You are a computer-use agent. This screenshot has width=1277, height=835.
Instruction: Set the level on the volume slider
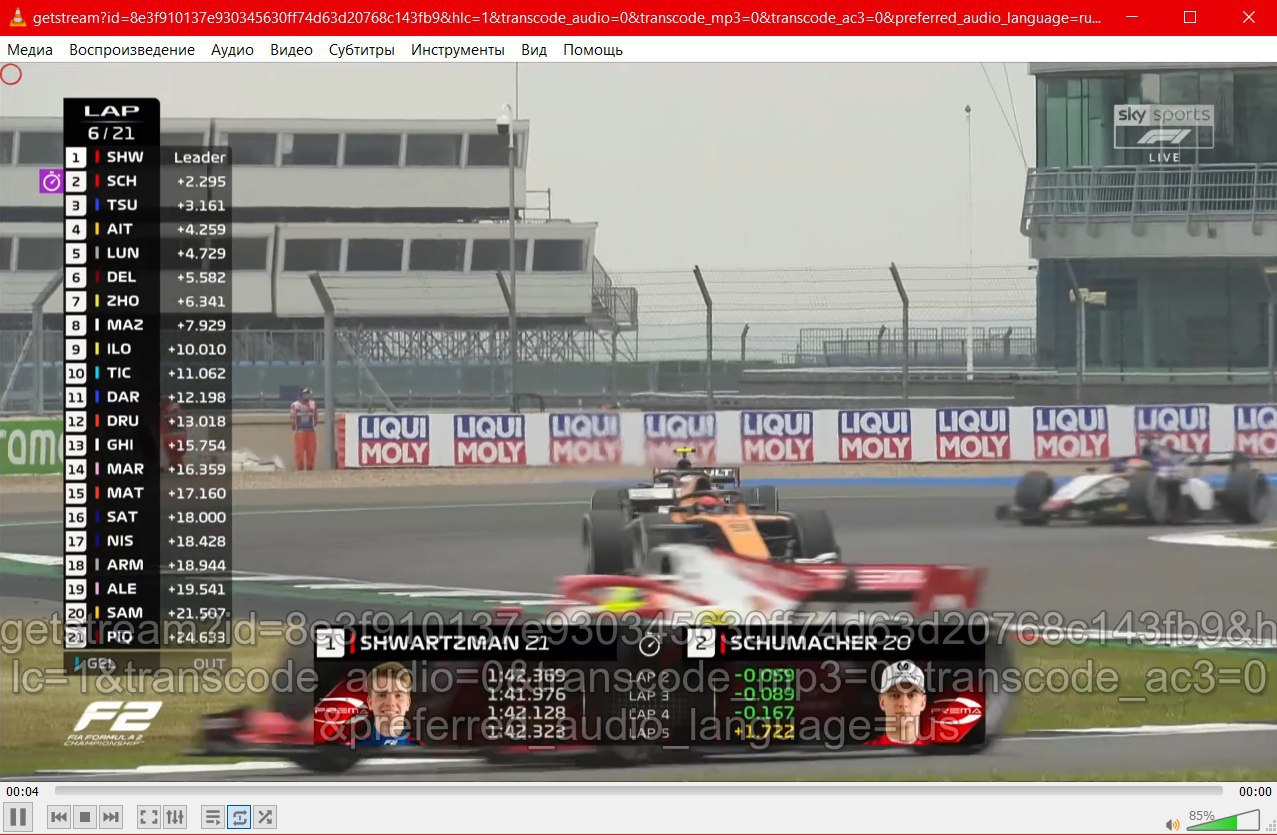coord(1226,821)
